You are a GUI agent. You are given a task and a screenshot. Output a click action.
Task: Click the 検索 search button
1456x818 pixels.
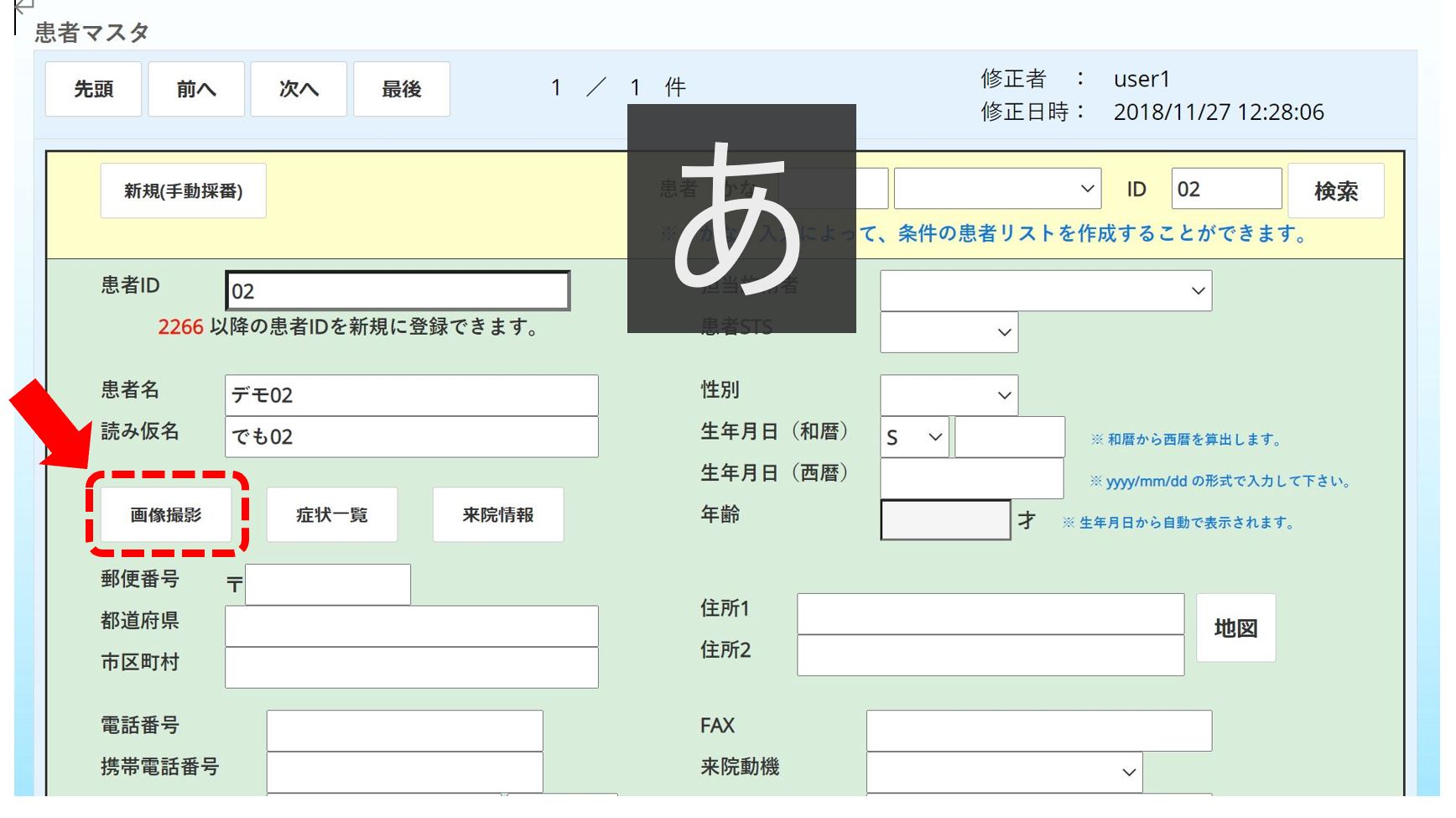1335,191
